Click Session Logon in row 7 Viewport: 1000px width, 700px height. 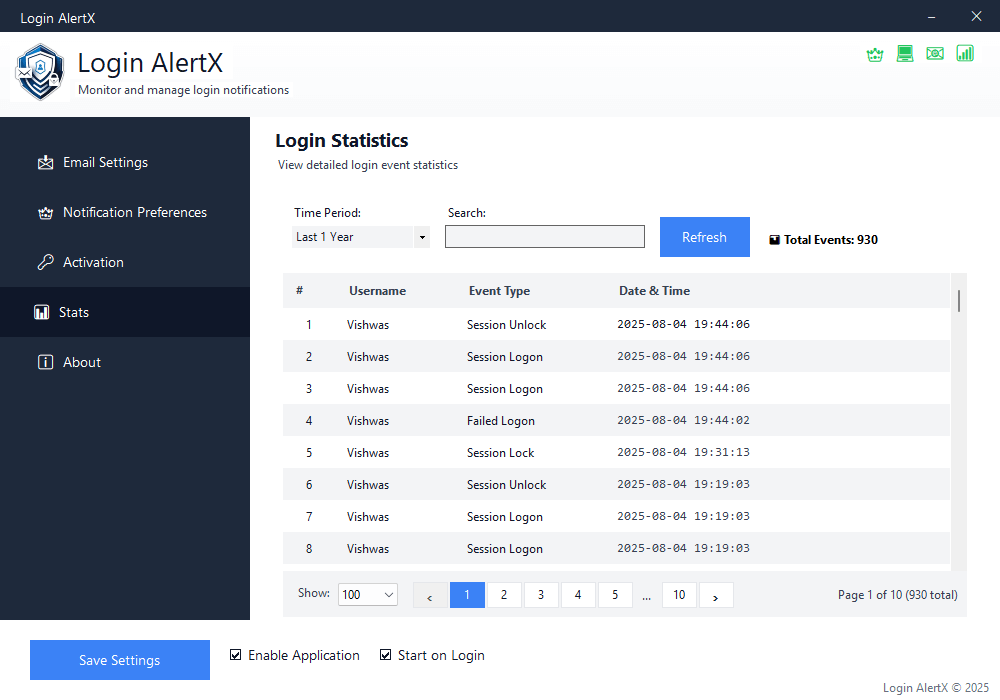pyautogui.click(x=504, y=517)
